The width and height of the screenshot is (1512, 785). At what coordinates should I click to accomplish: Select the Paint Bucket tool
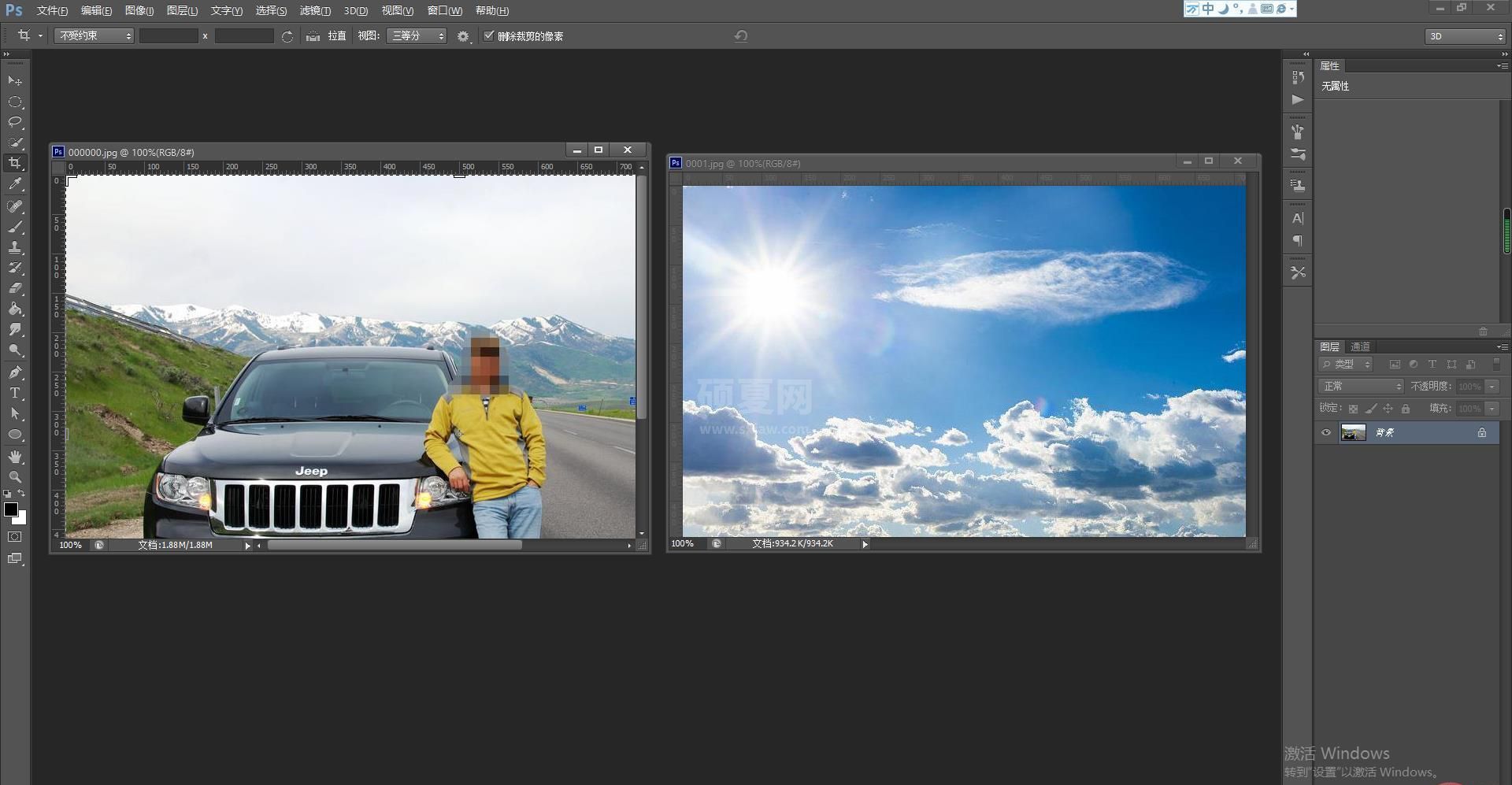click(x=15, y=309)
